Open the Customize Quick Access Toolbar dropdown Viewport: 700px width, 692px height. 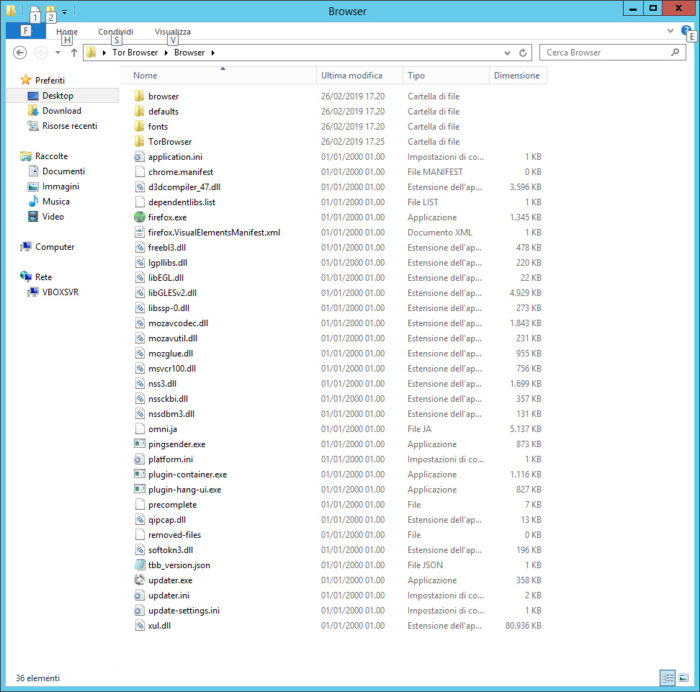[64, 12]
